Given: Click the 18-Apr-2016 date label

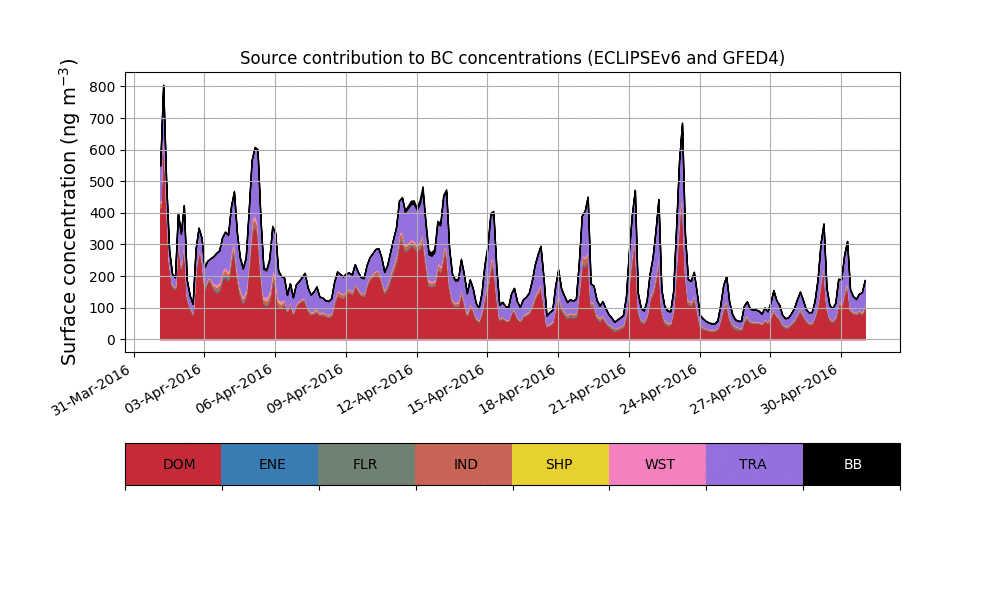Looking at the screenshot, I should point(517,389).
